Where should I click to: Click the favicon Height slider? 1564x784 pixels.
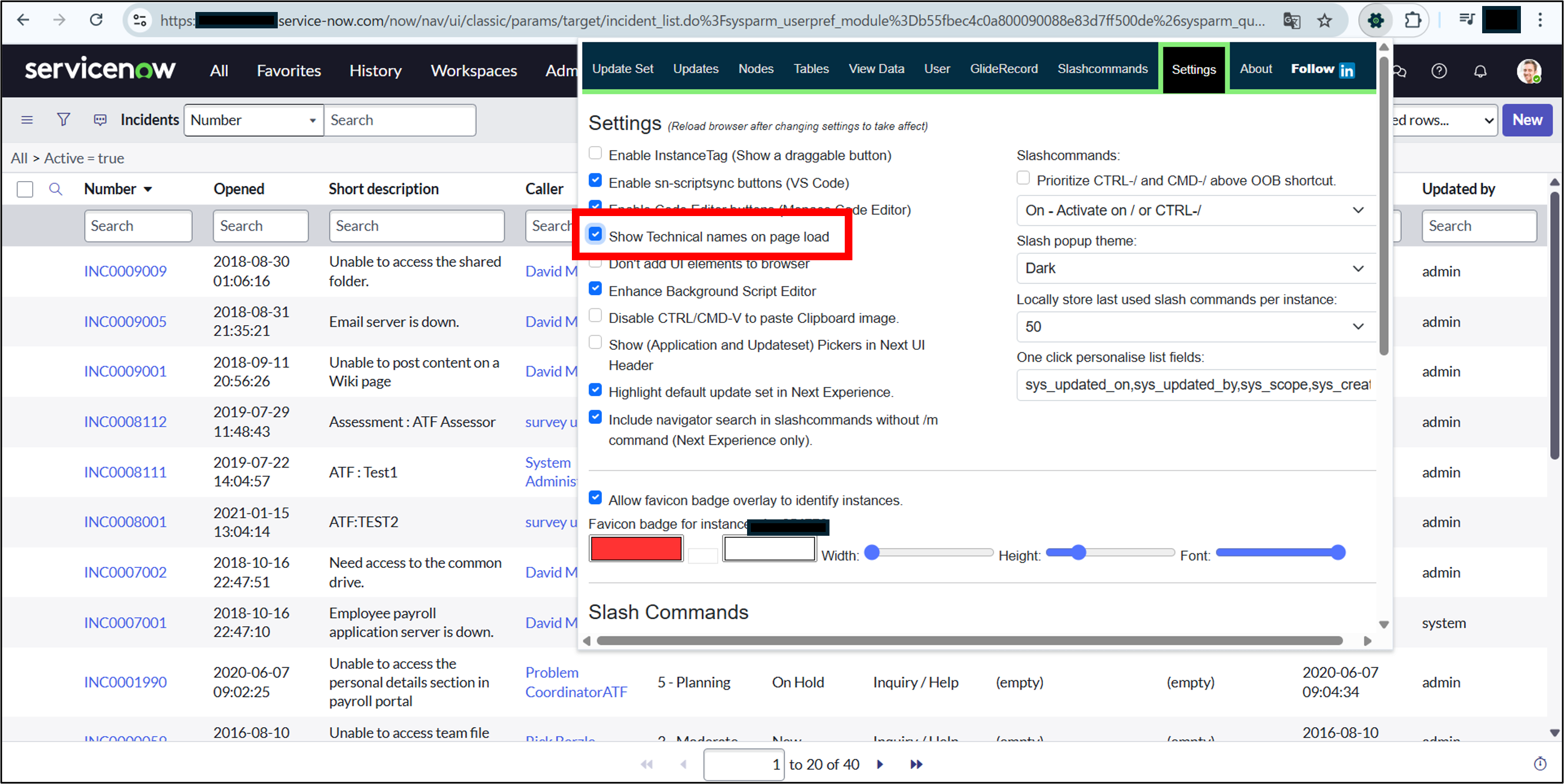coord(1111,552)
